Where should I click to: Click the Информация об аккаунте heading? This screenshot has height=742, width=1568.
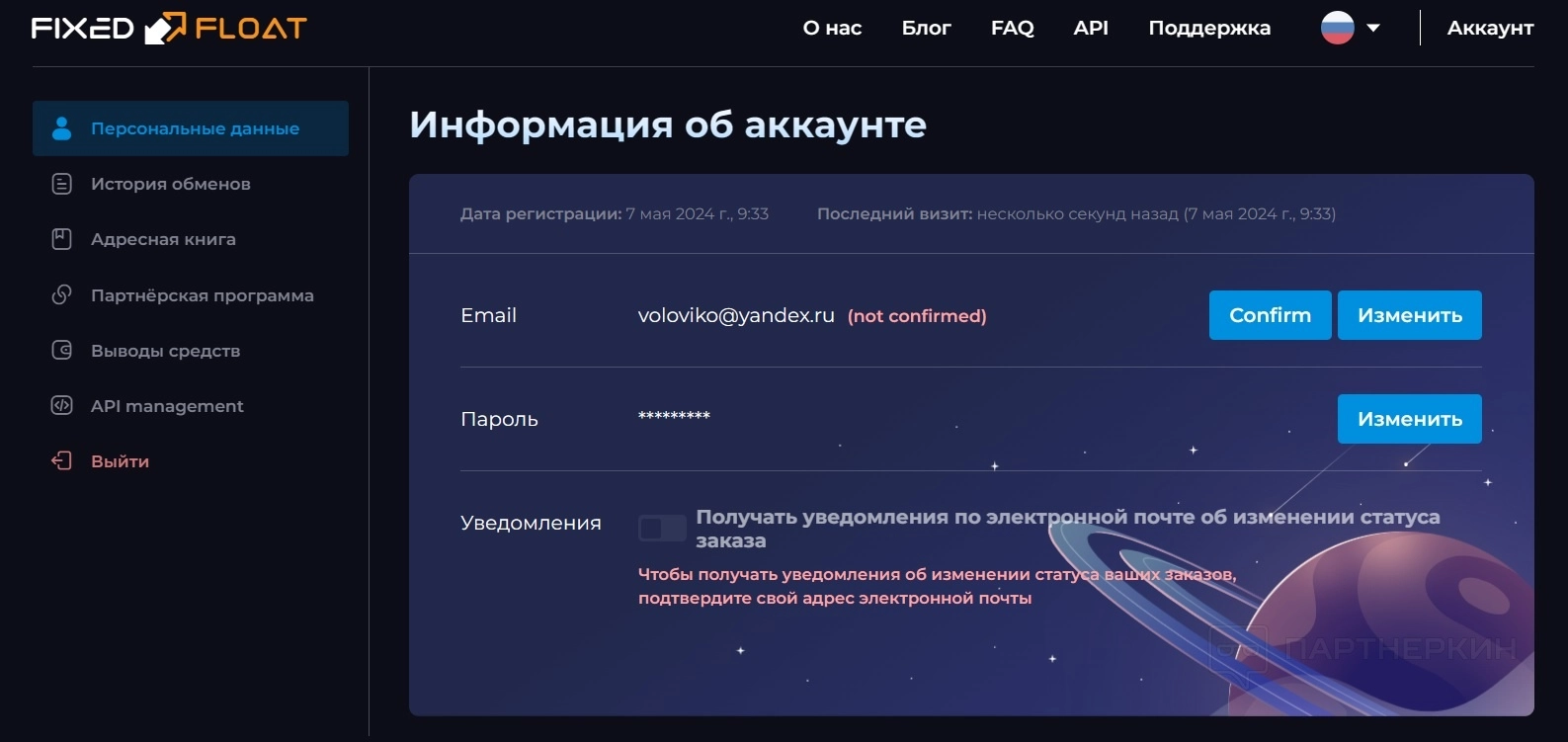[x=668, y=124]
